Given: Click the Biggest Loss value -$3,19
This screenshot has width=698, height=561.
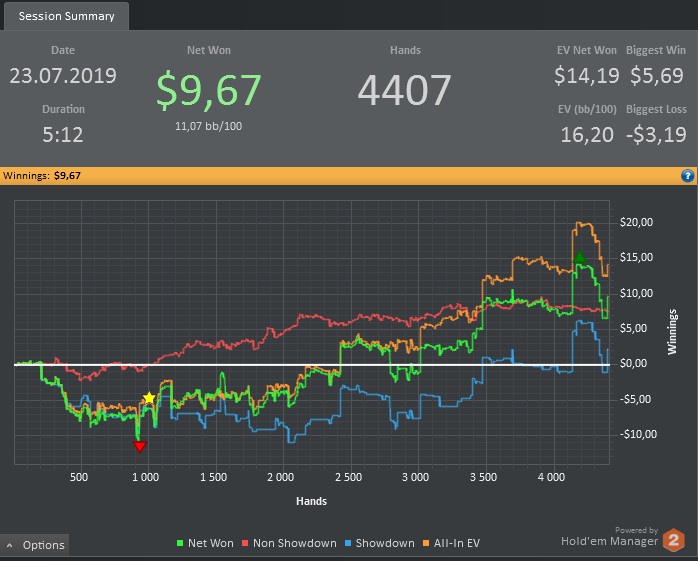Looking at the screenshot, I should 656,134.
